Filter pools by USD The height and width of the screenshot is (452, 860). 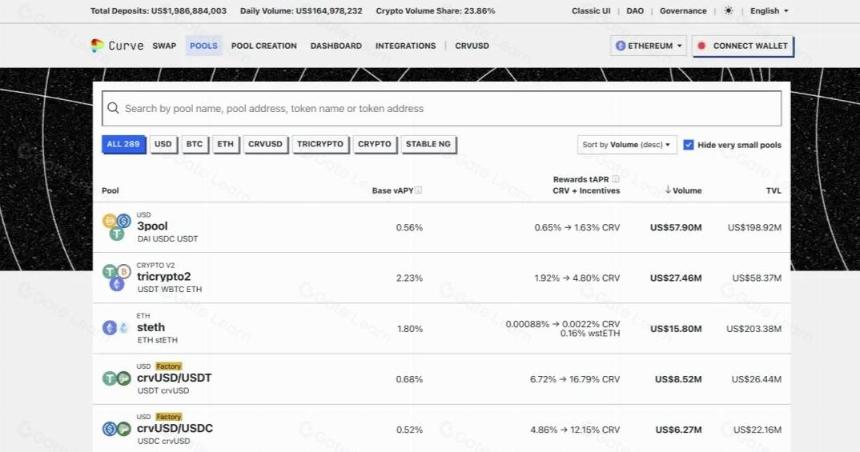point(163,144)
